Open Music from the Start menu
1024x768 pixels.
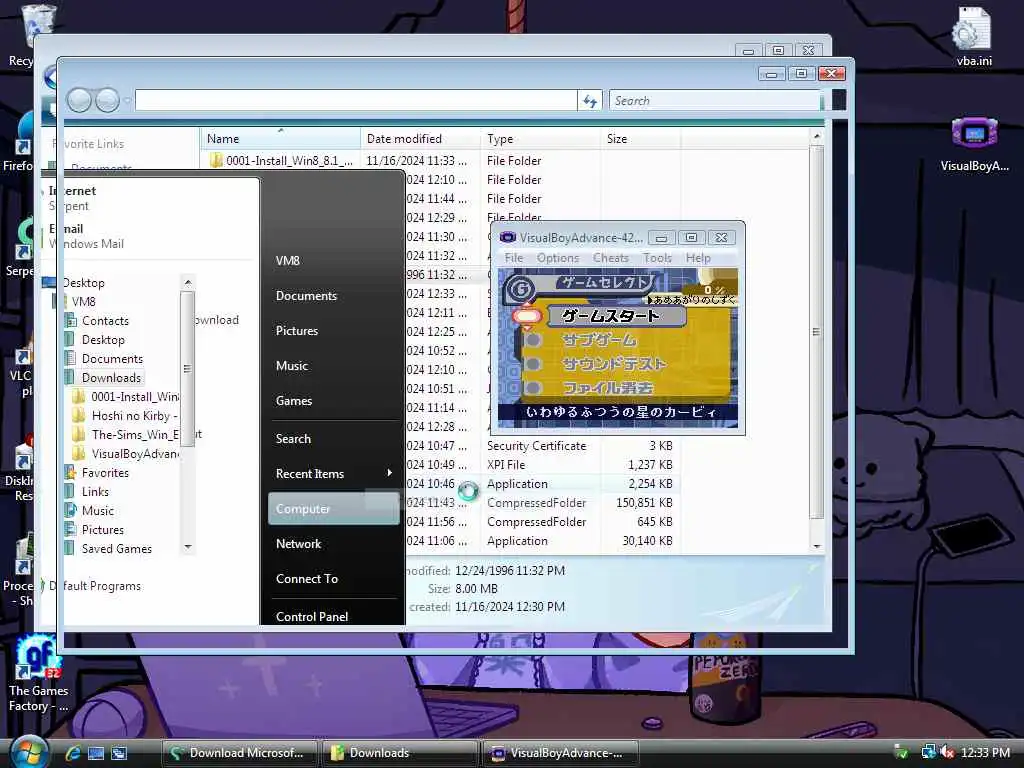pos(292,366)
